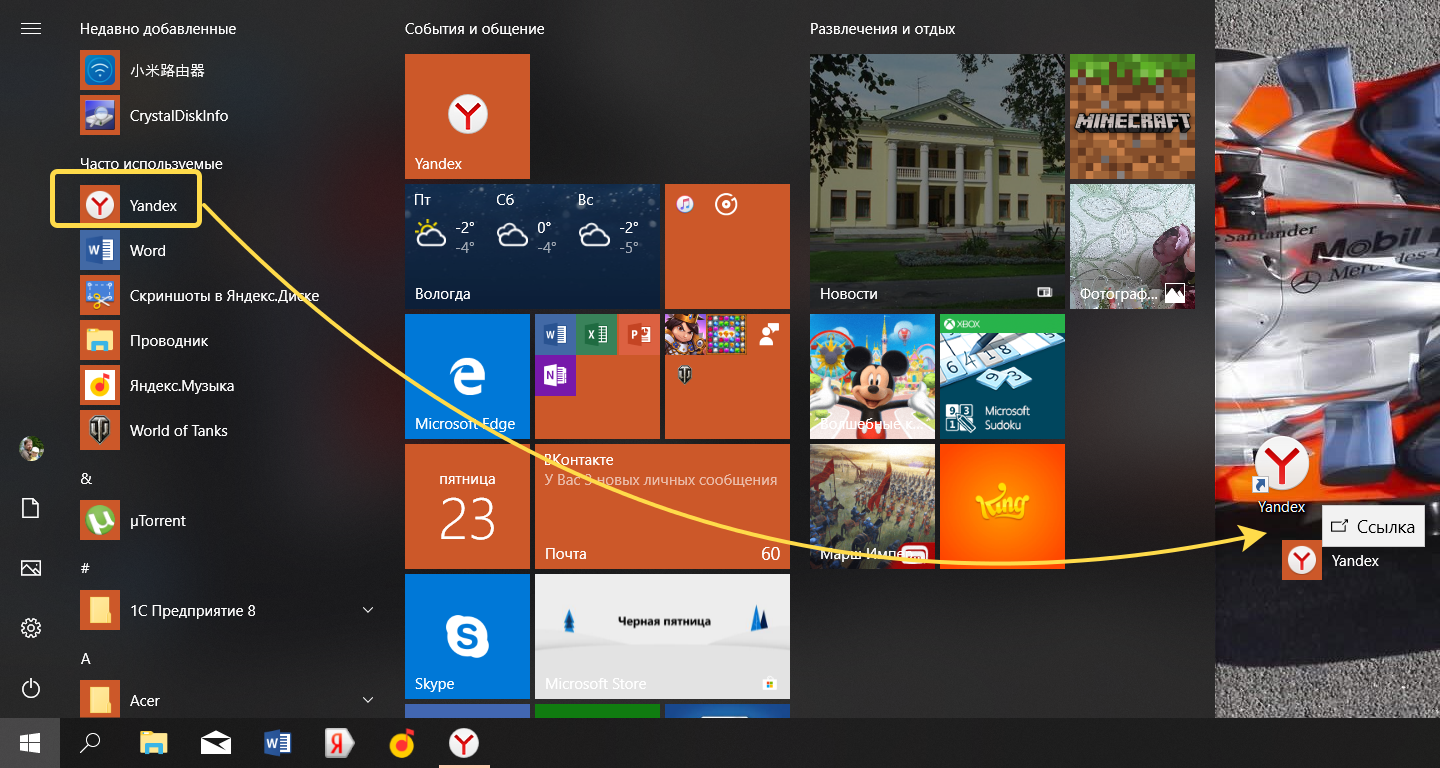
Task: Open Pictures from Start sidebar
Action: 31,568
